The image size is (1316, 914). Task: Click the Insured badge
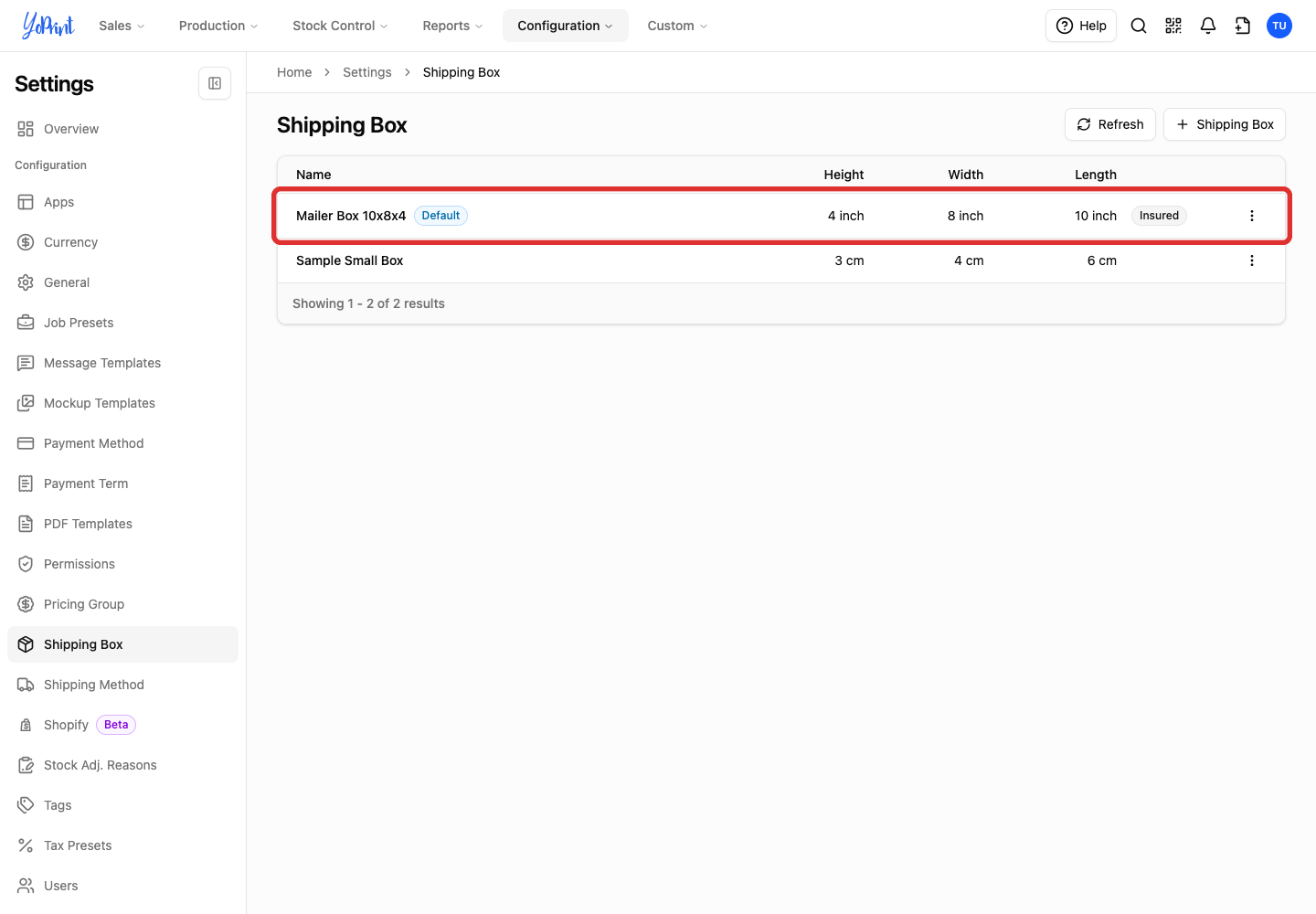[1159, 216]
